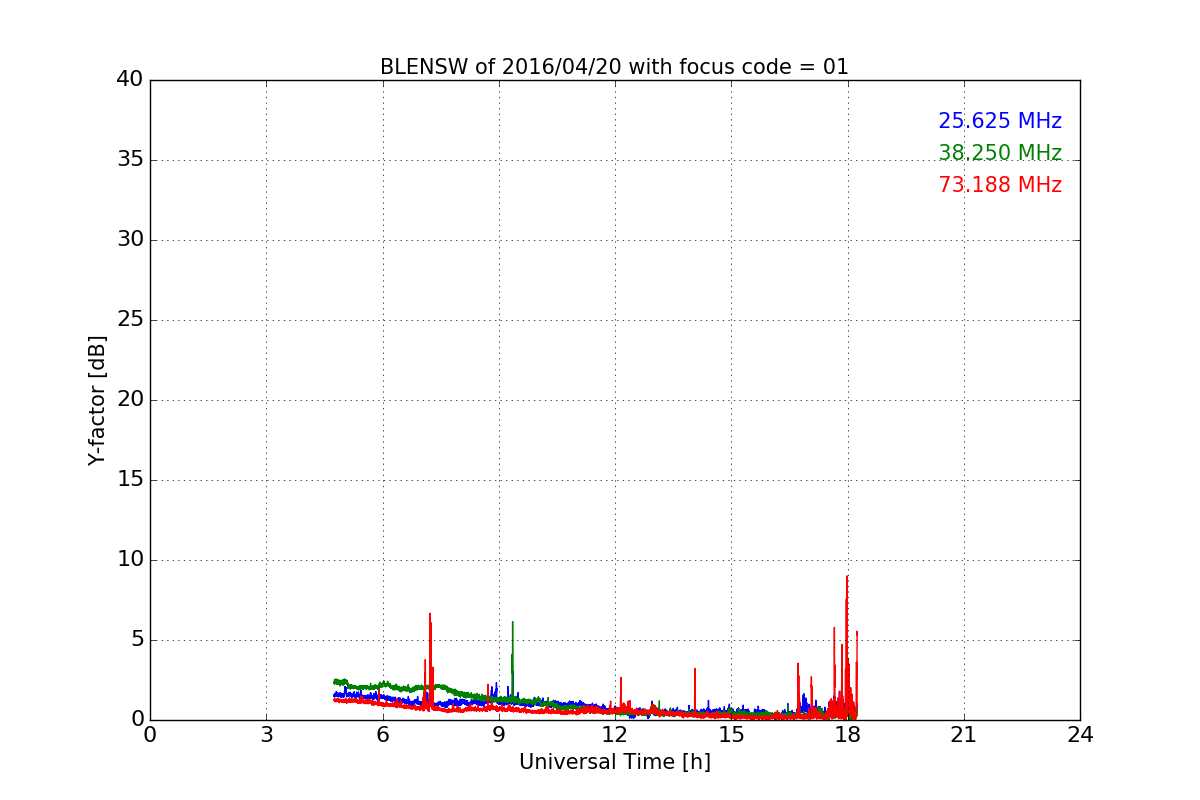Click the x-axis tick label 3
Screen dimensions: 1200x800
click(266, 734)
